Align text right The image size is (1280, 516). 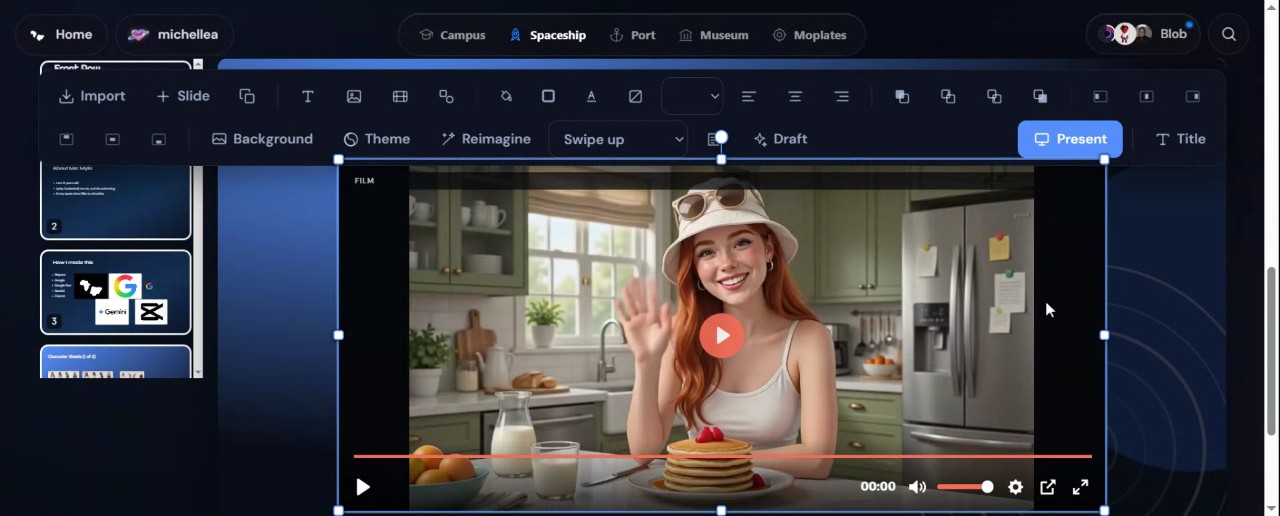pos(841,96)
